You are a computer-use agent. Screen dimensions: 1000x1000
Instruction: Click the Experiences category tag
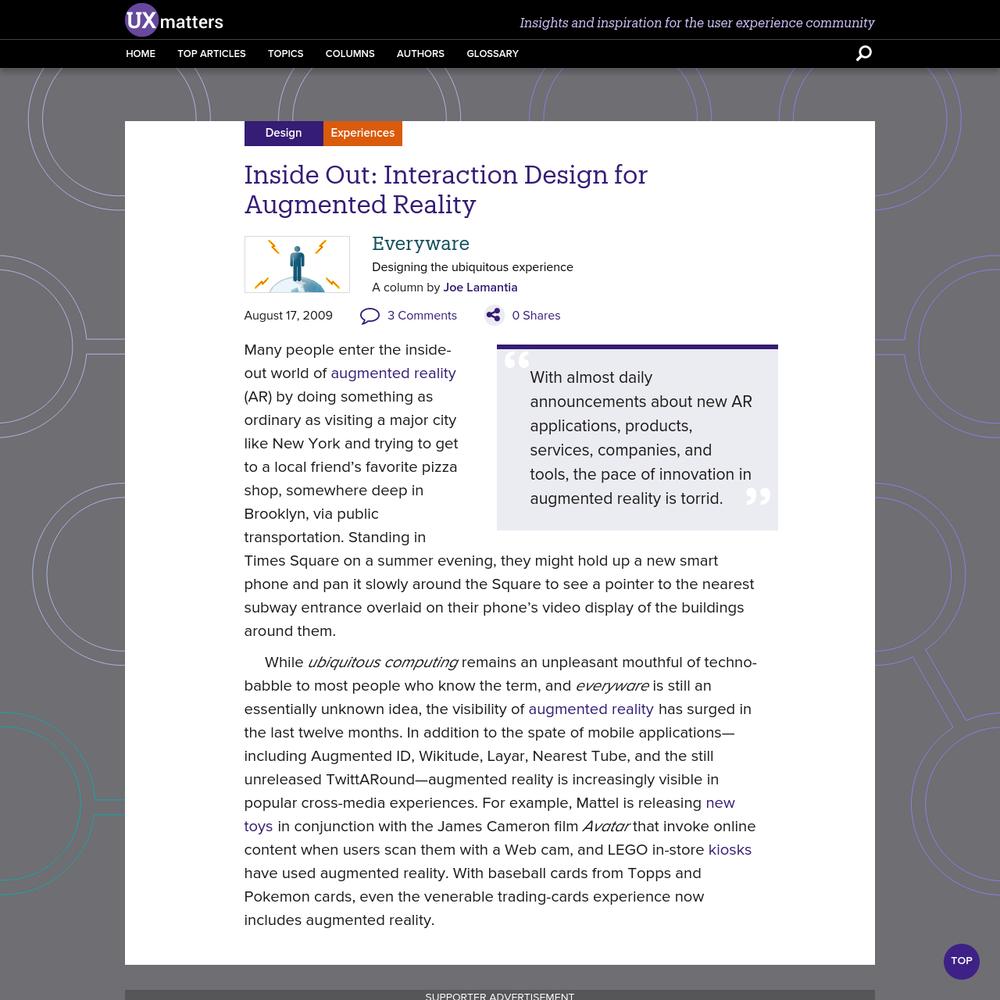pyautogui.click(x=363, y=133)
